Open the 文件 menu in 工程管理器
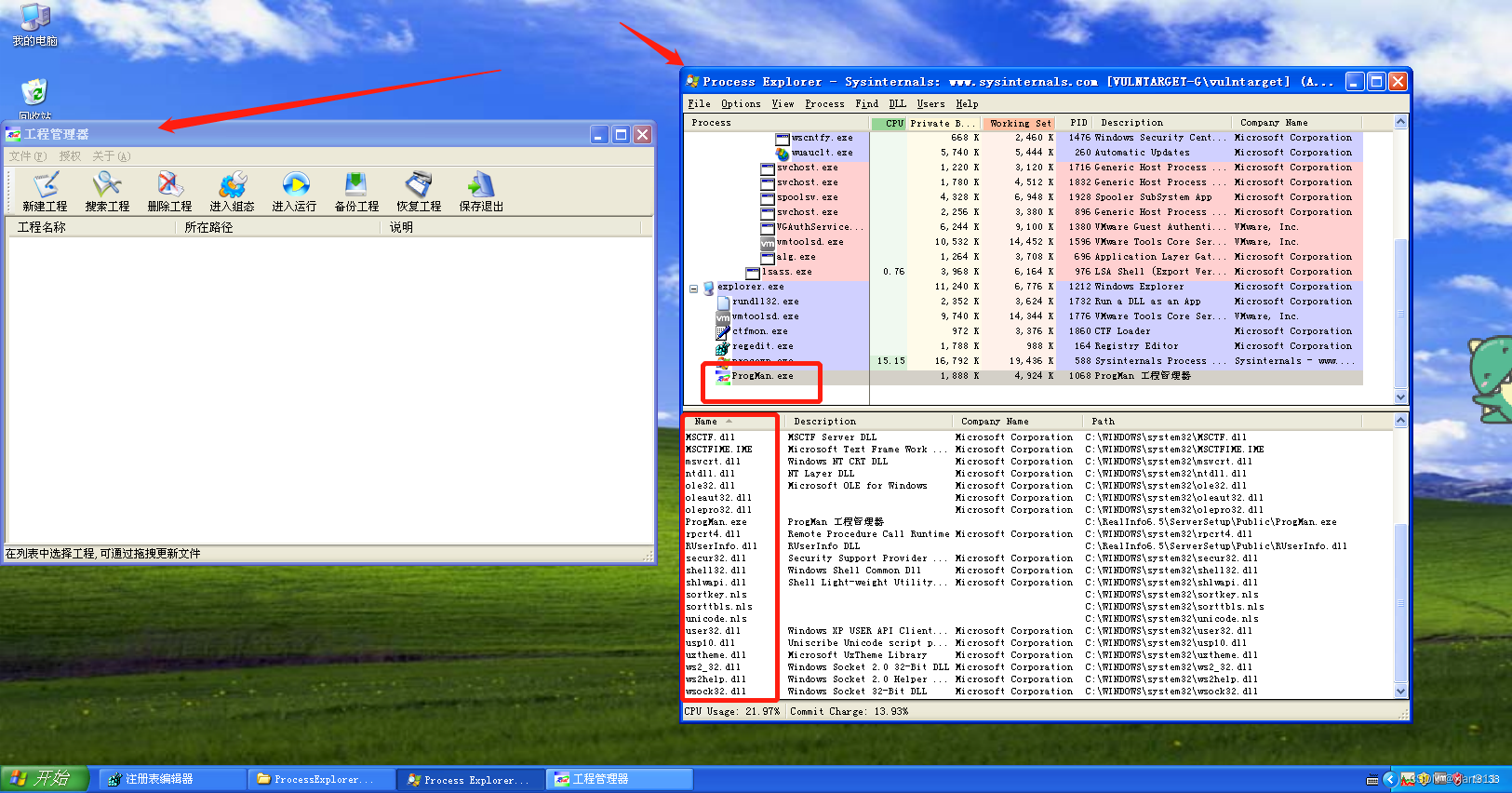 coord(28,156)
